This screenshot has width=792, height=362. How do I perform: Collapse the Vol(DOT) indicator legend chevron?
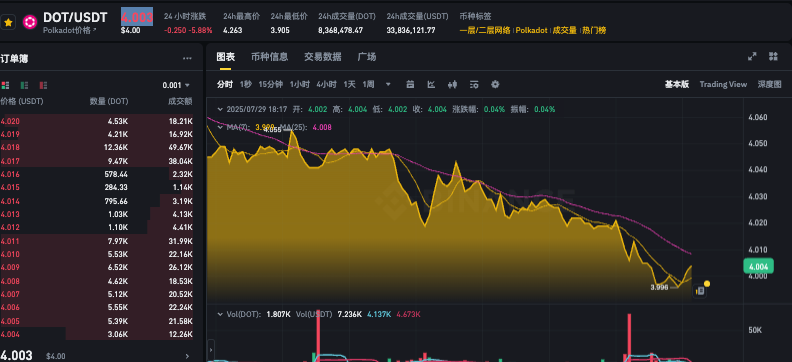[219, 314]
